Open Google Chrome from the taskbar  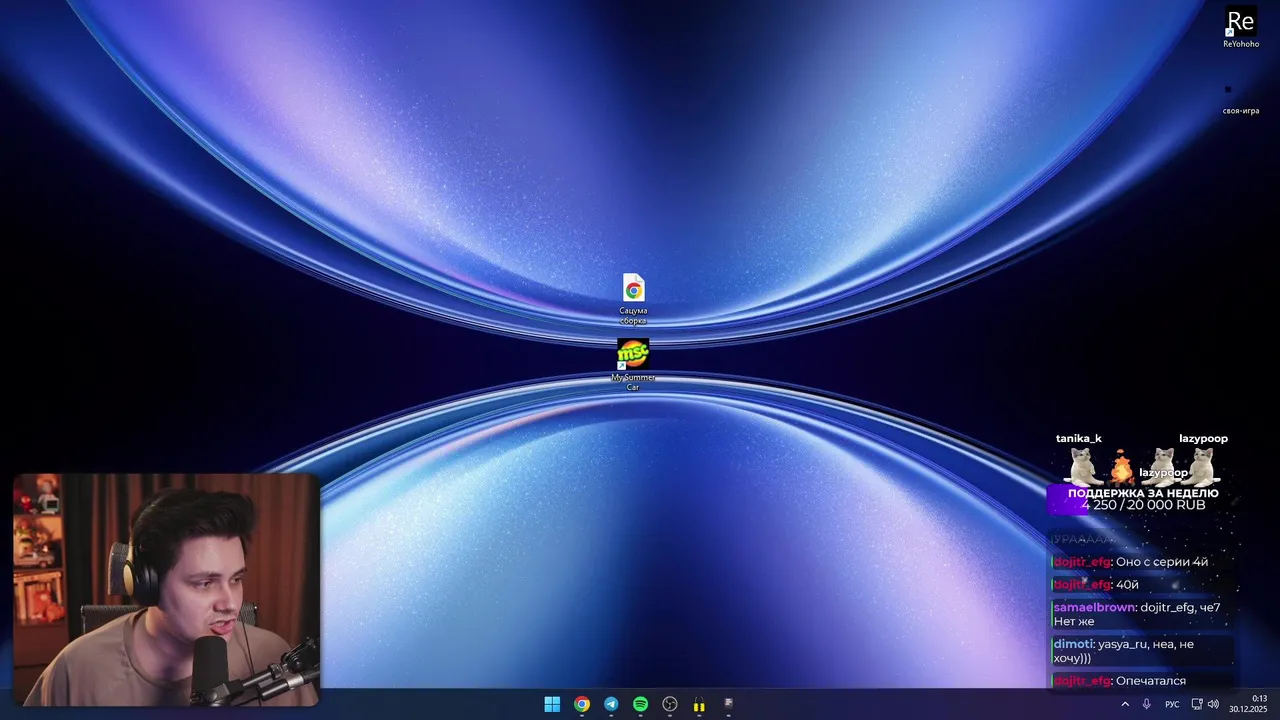point(582,704)
